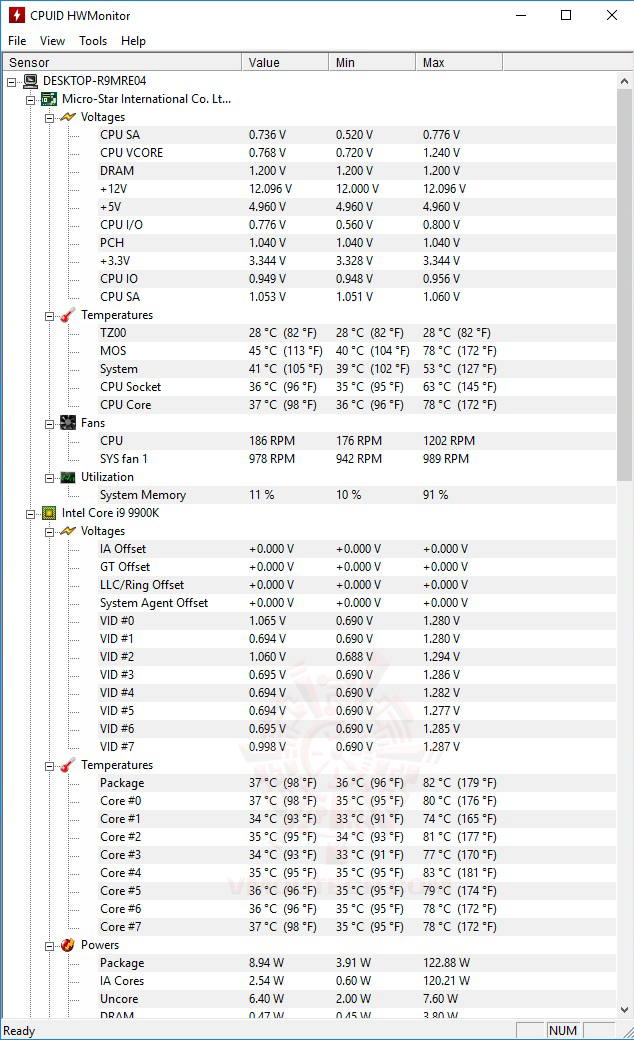Collapse the Micro-Star International node
634x1040 pixels.
pyautogui.click(x=31, y=100)
